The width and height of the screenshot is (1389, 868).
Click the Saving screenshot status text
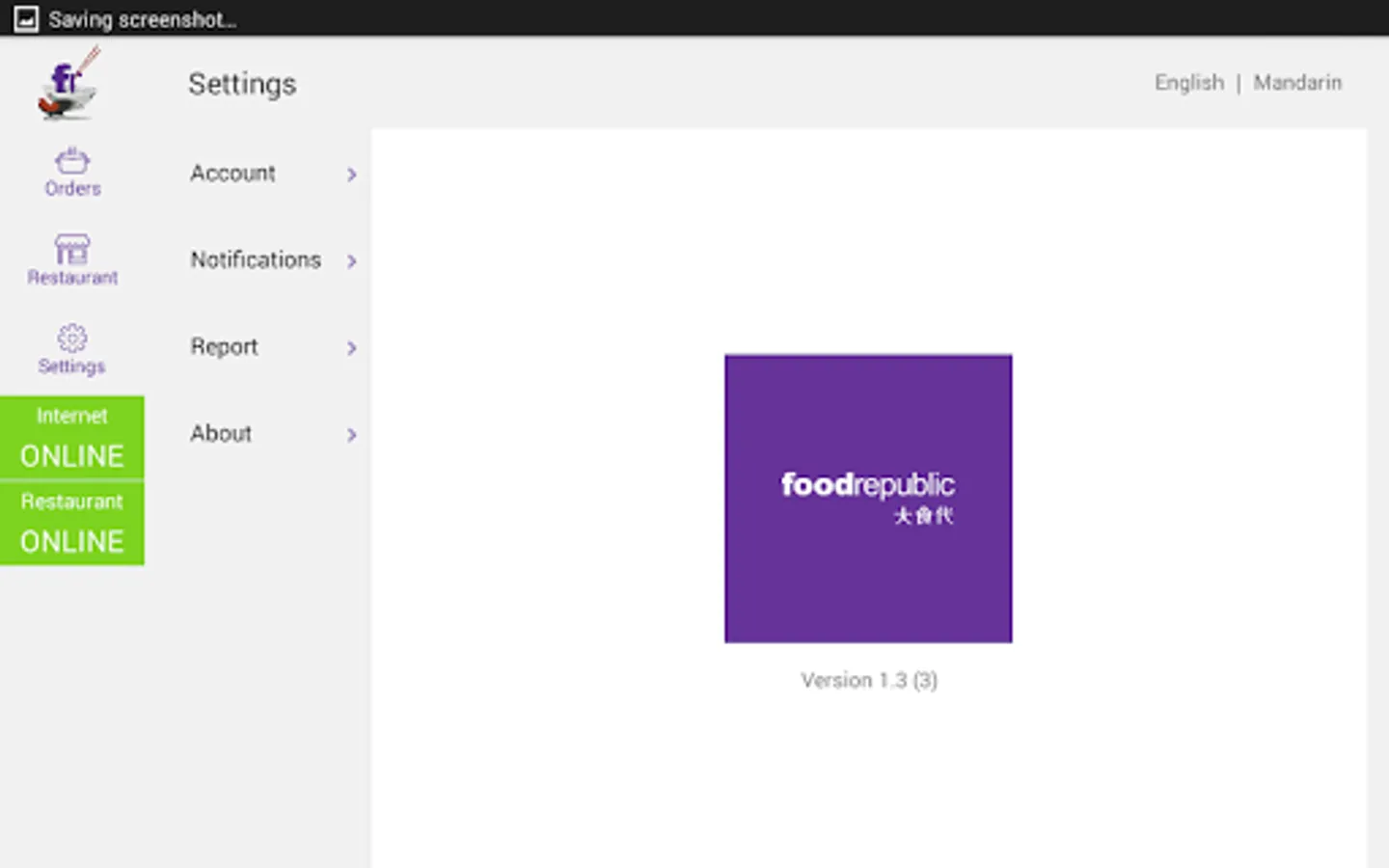click(x=143, y=19)
